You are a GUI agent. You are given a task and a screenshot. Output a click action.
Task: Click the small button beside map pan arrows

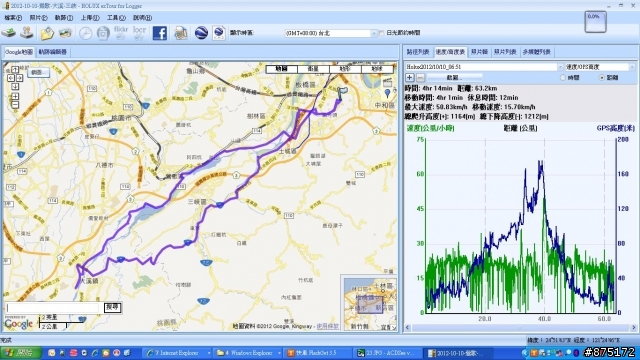tap(38, 72)
